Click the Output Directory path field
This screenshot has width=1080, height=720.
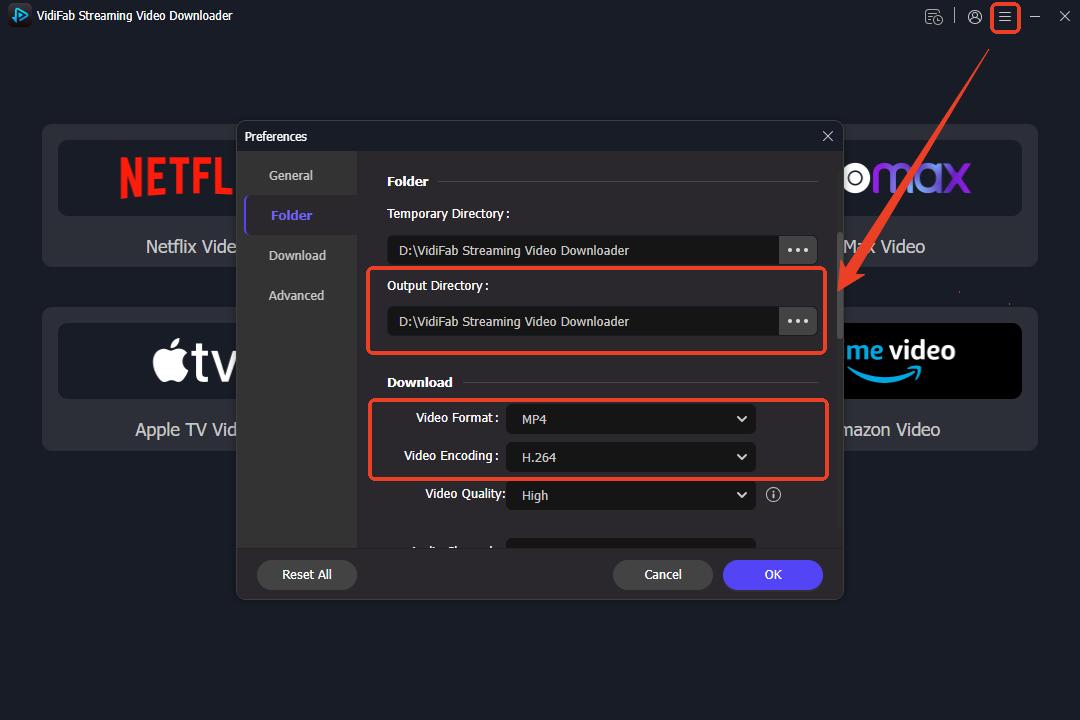click(x=583, y=321)
